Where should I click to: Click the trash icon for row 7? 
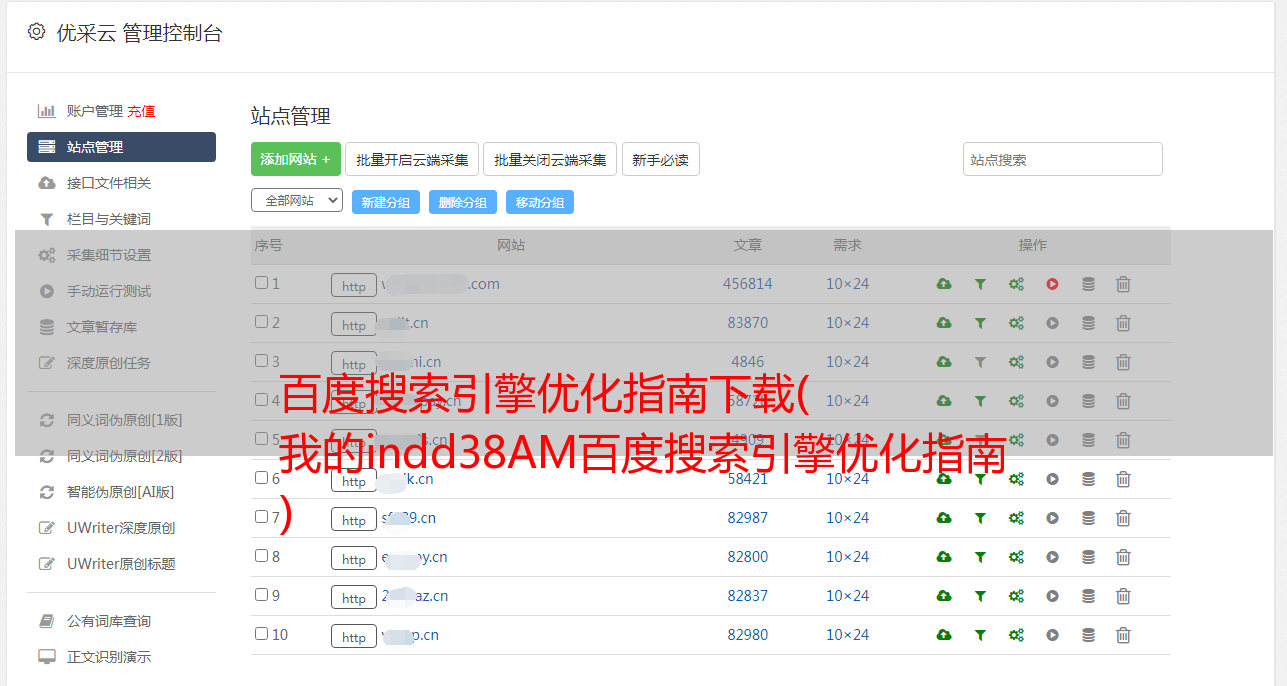click(1123, 518)
